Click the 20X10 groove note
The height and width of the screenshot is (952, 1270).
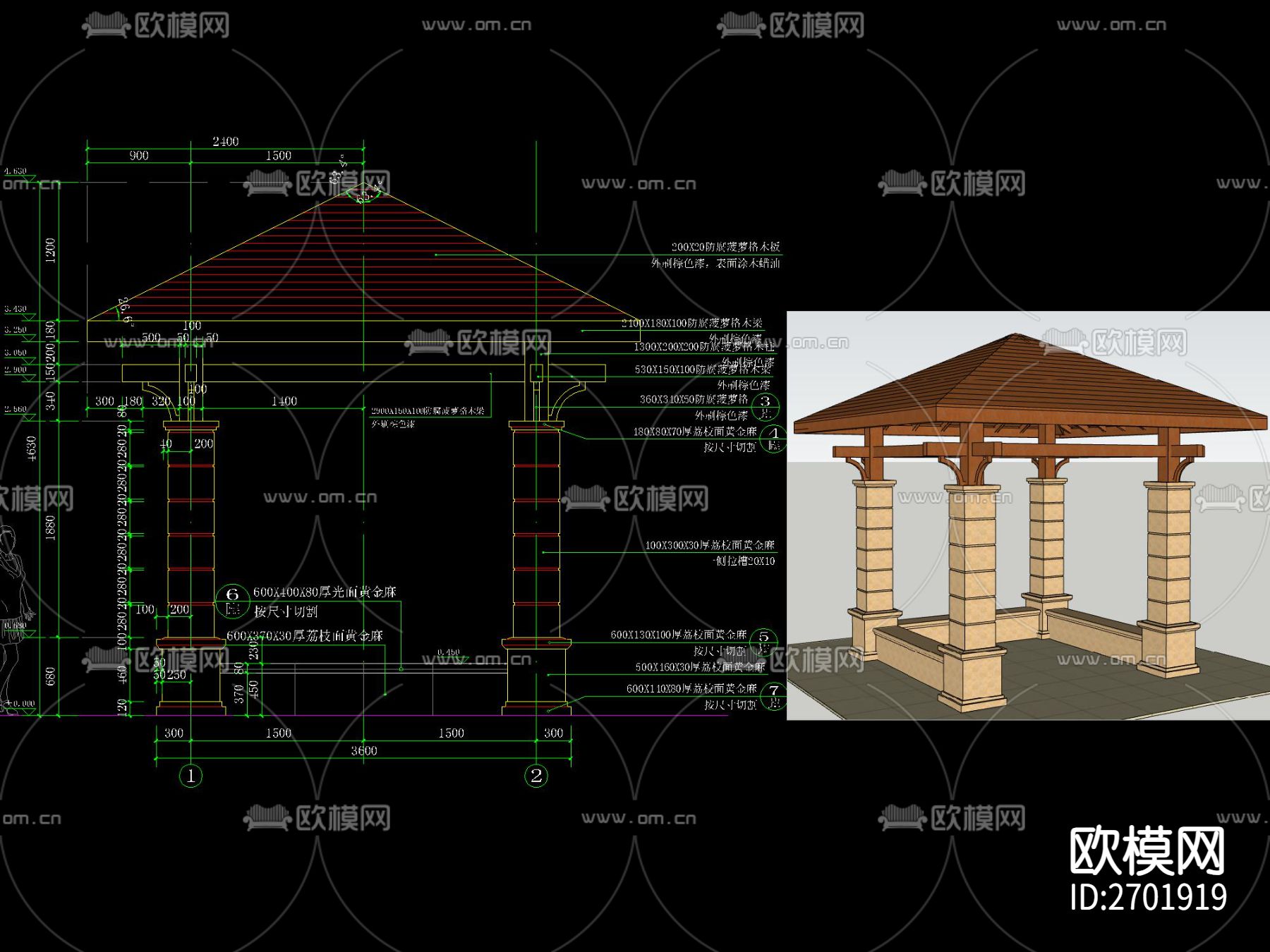[744, 561]
